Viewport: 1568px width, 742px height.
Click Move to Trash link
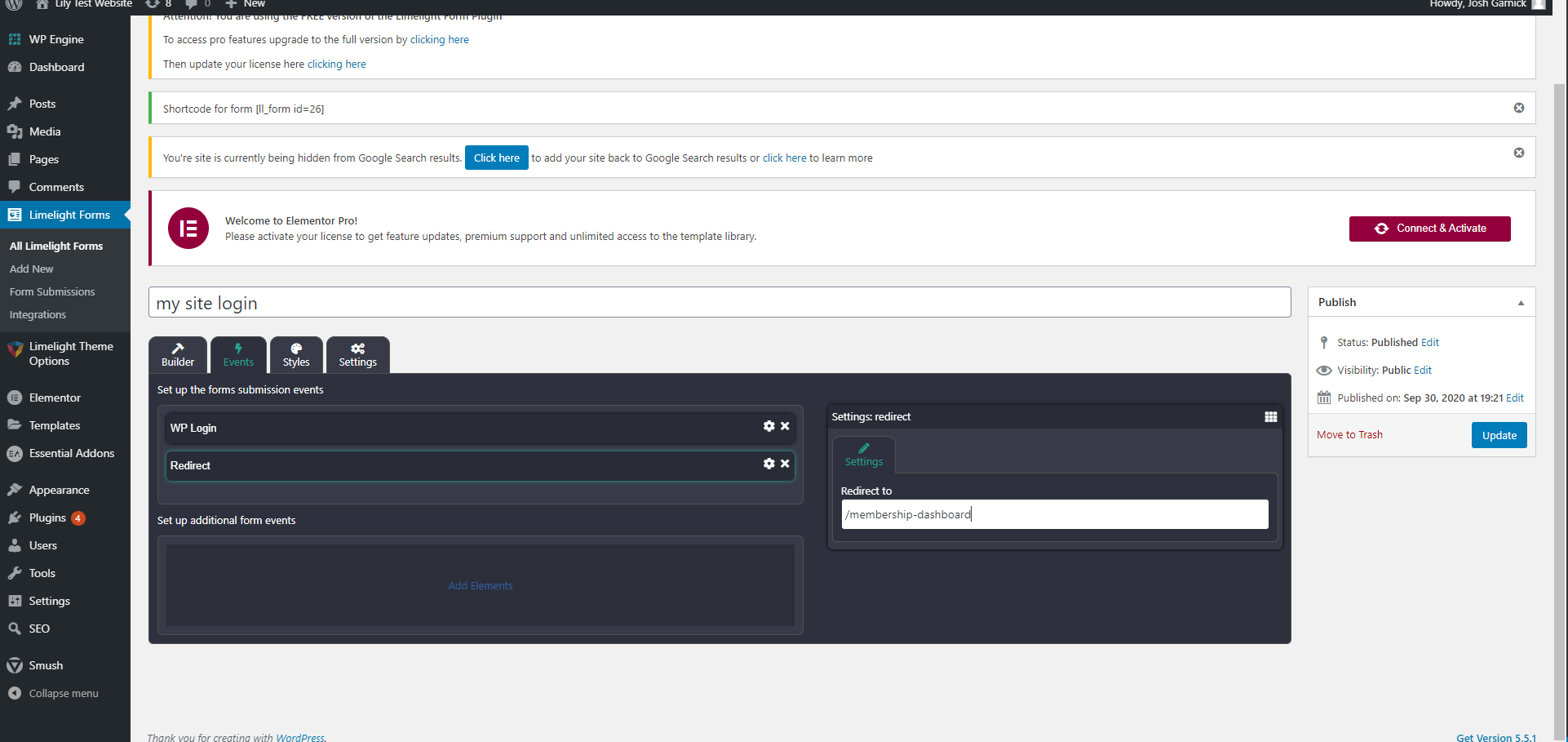coord(1349,435)
